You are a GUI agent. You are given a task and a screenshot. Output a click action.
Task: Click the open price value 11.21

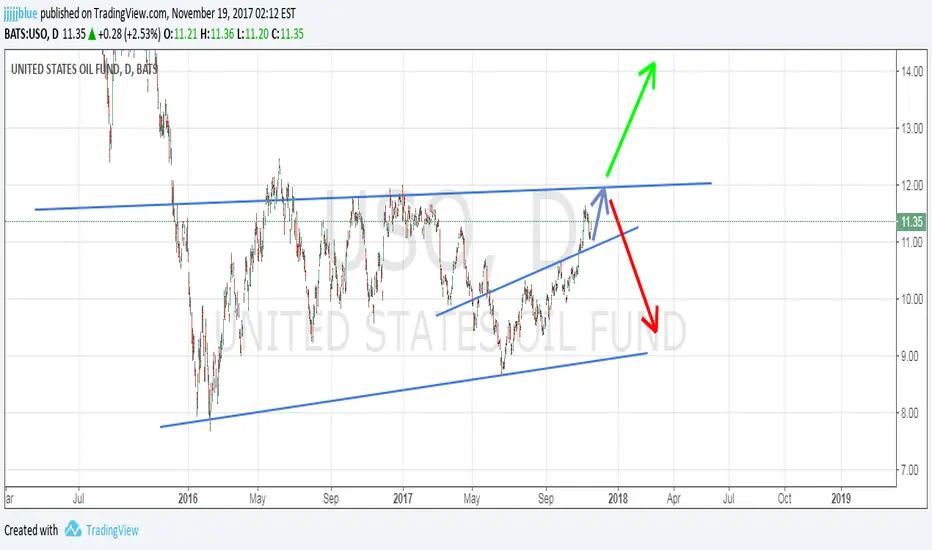click(185, 34)
